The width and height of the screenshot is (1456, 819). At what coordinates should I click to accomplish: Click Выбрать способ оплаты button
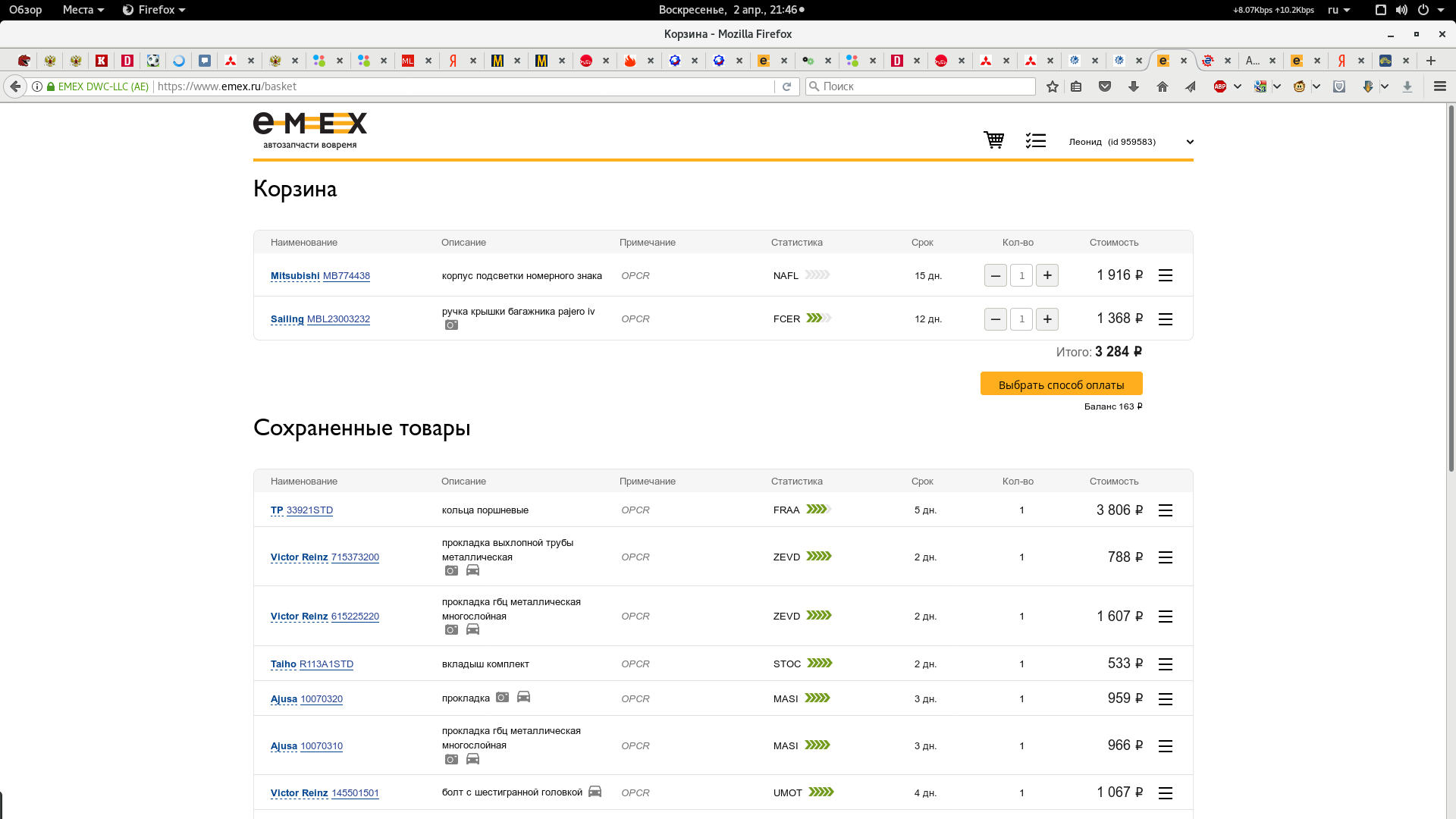(x=1061, y=384)
